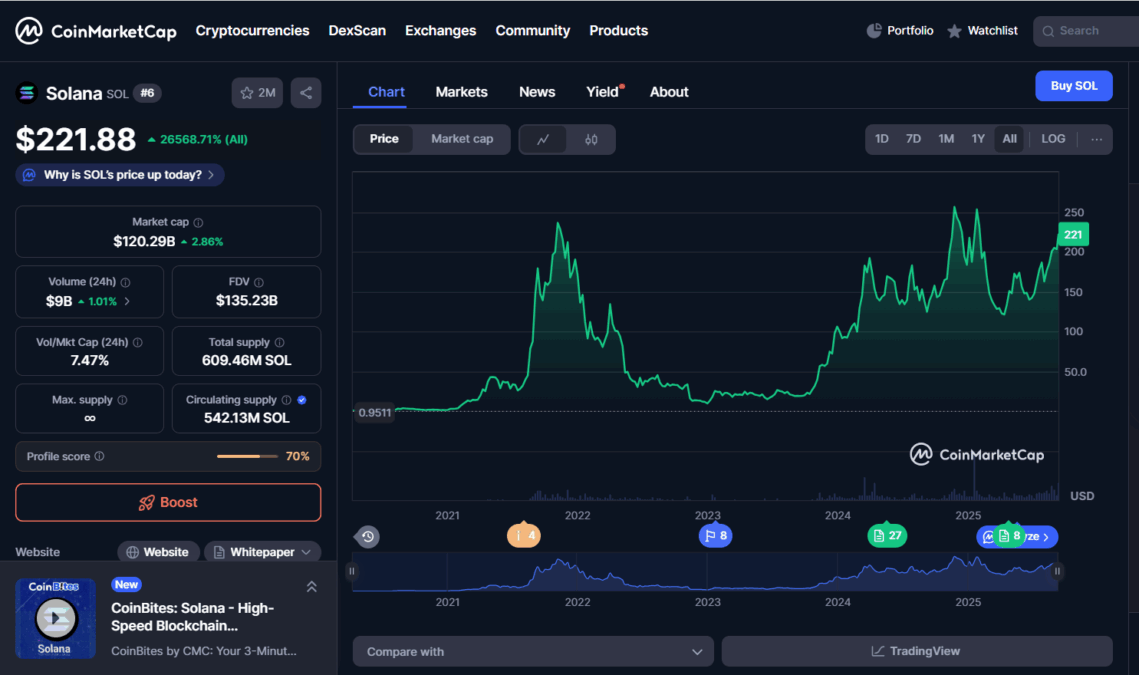
Task: Click the Profile score info icon
Action: (100, 456)
